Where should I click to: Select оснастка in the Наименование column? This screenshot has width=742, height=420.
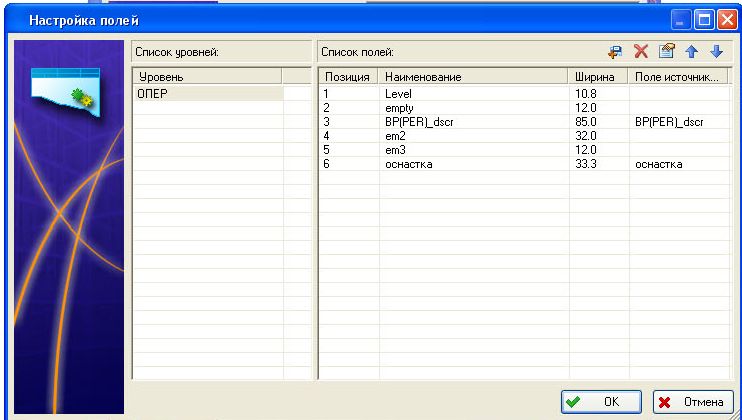pyautogui.click(x=409, y=164)
